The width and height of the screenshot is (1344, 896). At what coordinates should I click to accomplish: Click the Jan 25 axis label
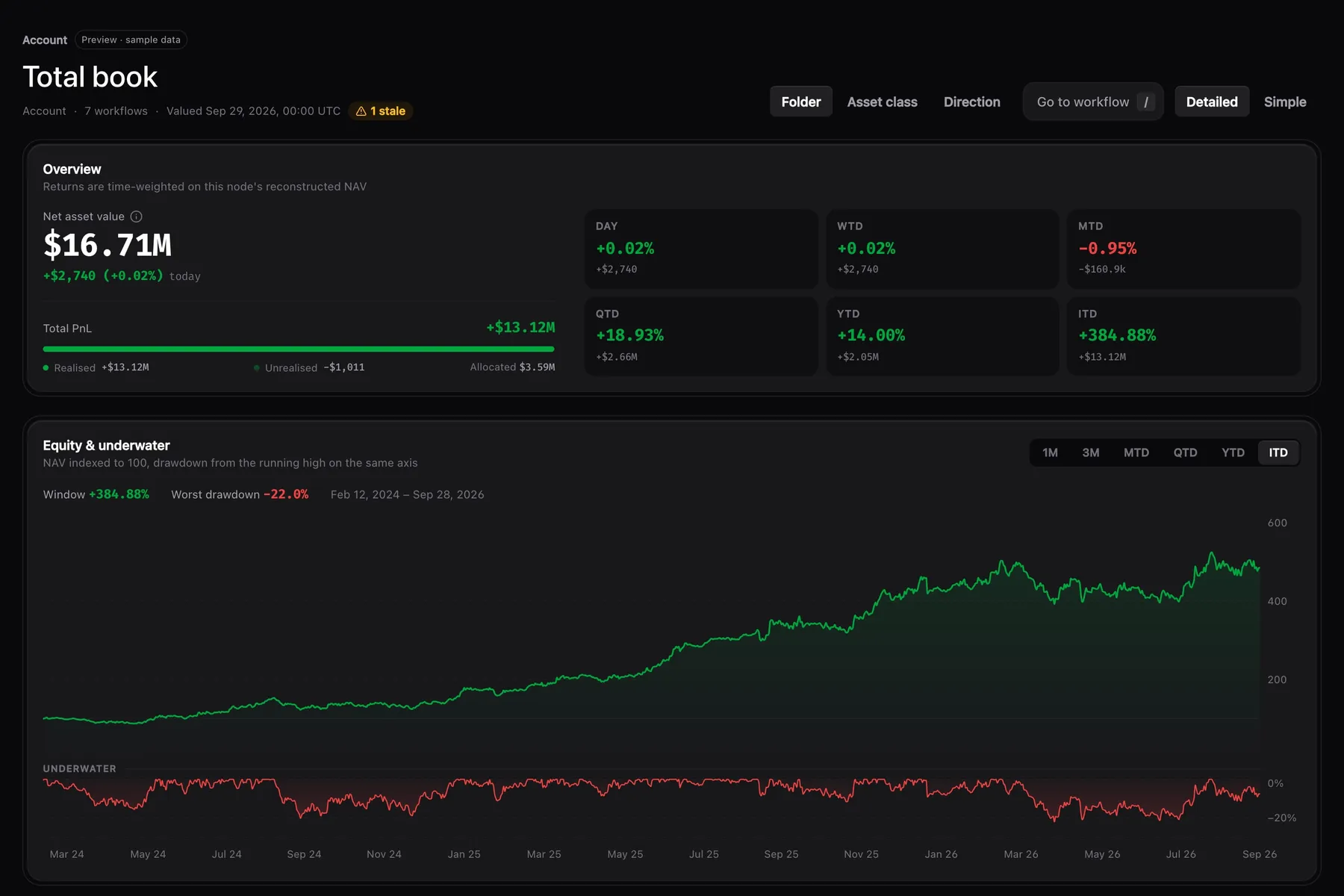[464, 854]
